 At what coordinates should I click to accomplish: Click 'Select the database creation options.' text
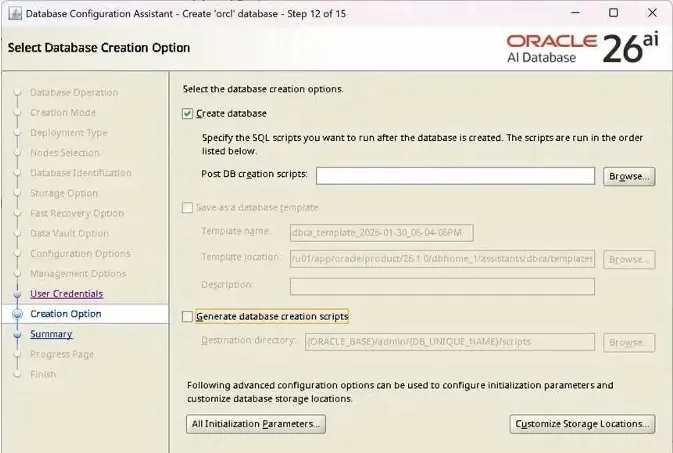coord(263,89)
